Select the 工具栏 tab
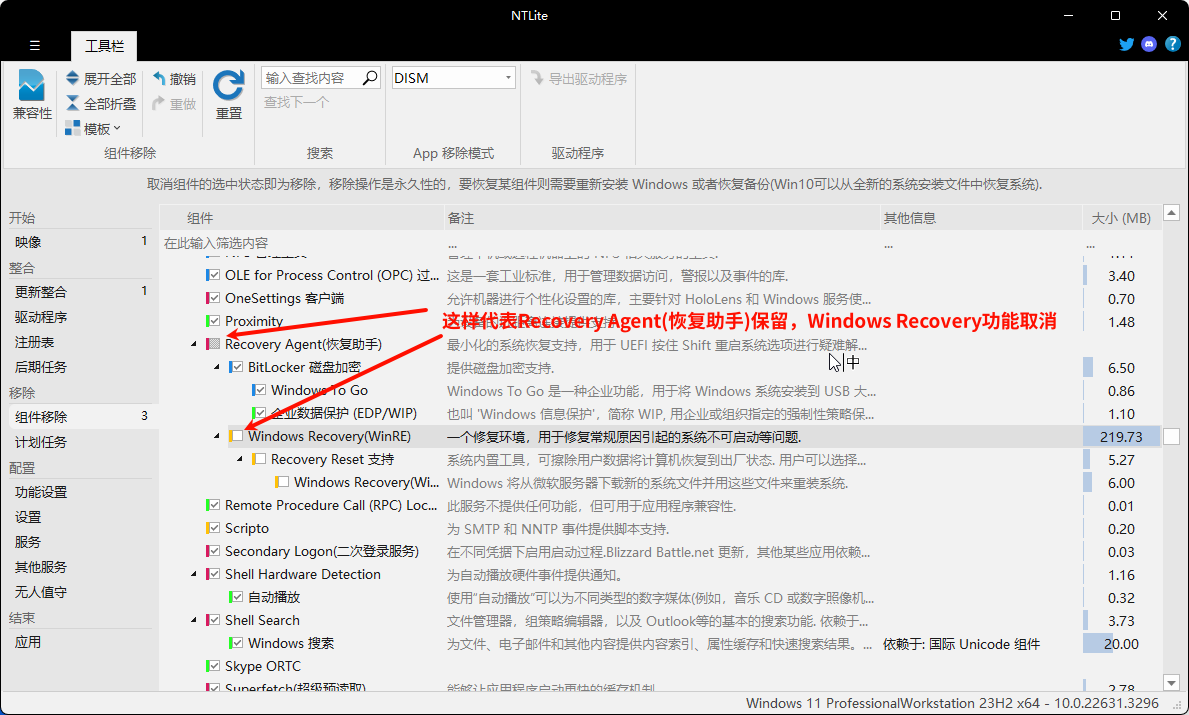 tap(104, 45)
